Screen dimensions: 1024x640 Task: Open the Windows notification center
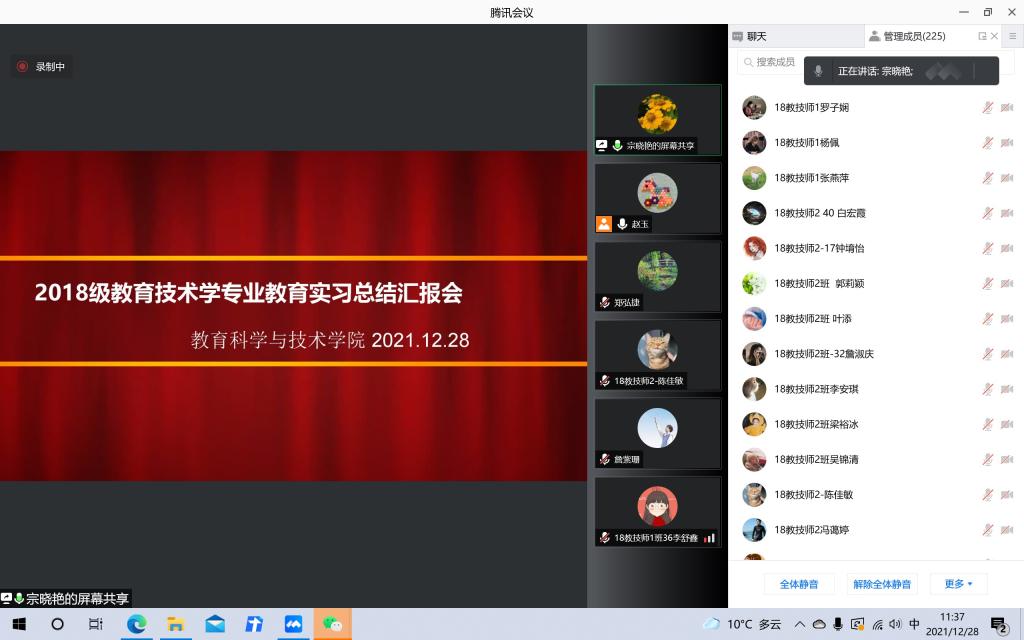998,624
